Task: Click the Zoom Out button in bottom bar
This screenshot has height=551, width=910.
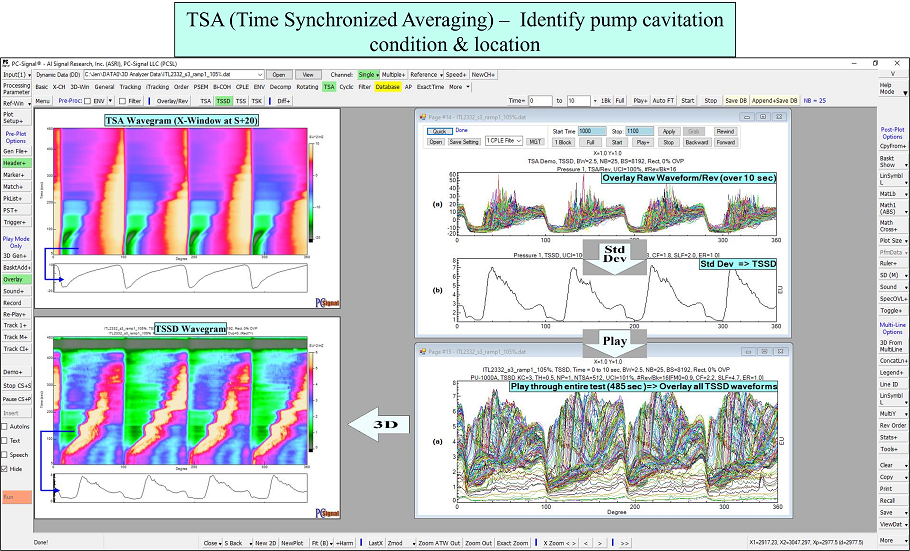Action: tap(479, 542)
